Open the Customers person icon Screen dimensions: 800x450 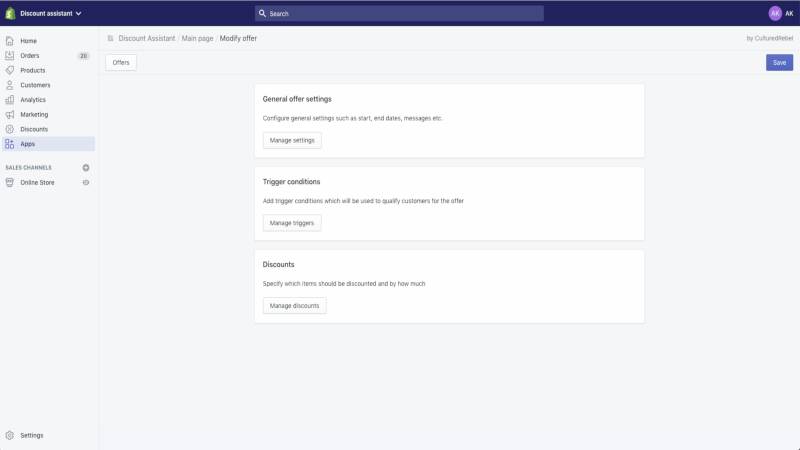tap(10, 85)
